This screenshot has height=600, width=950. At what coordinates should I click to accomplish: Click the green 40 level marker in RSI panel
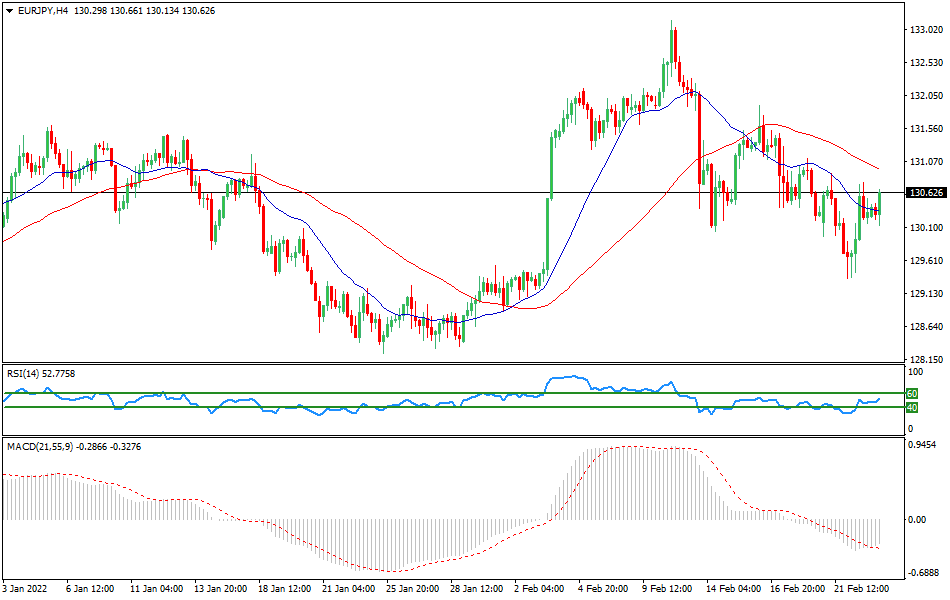(x=911, y=408)
